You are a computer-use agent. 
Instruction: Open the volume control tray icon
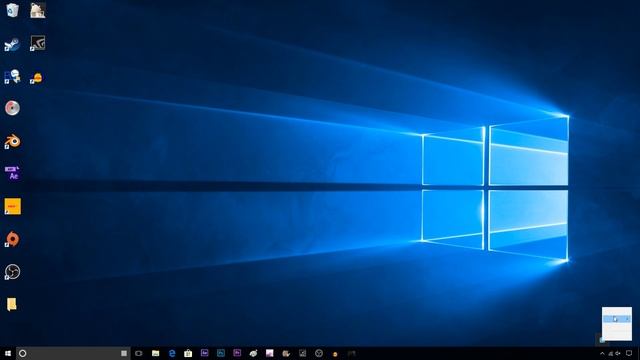point(618,353)
